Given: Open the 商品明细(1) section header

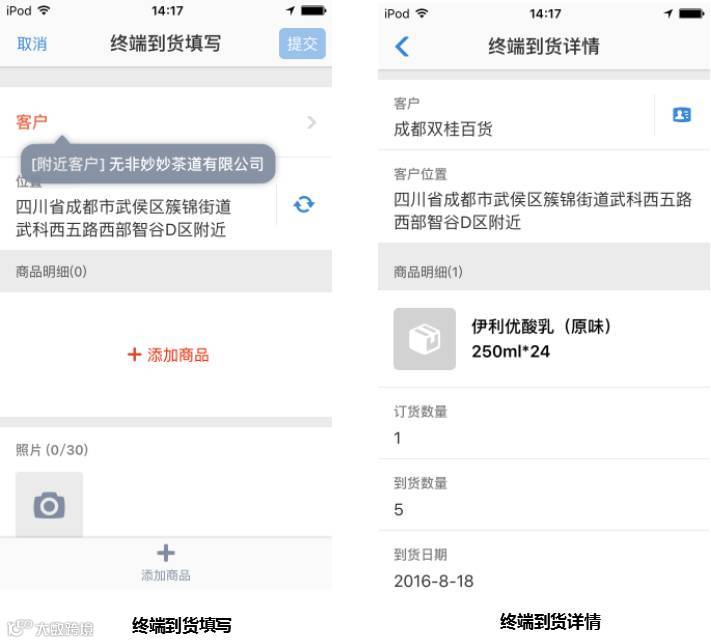Looking at the screenshot, I should 544,271.
